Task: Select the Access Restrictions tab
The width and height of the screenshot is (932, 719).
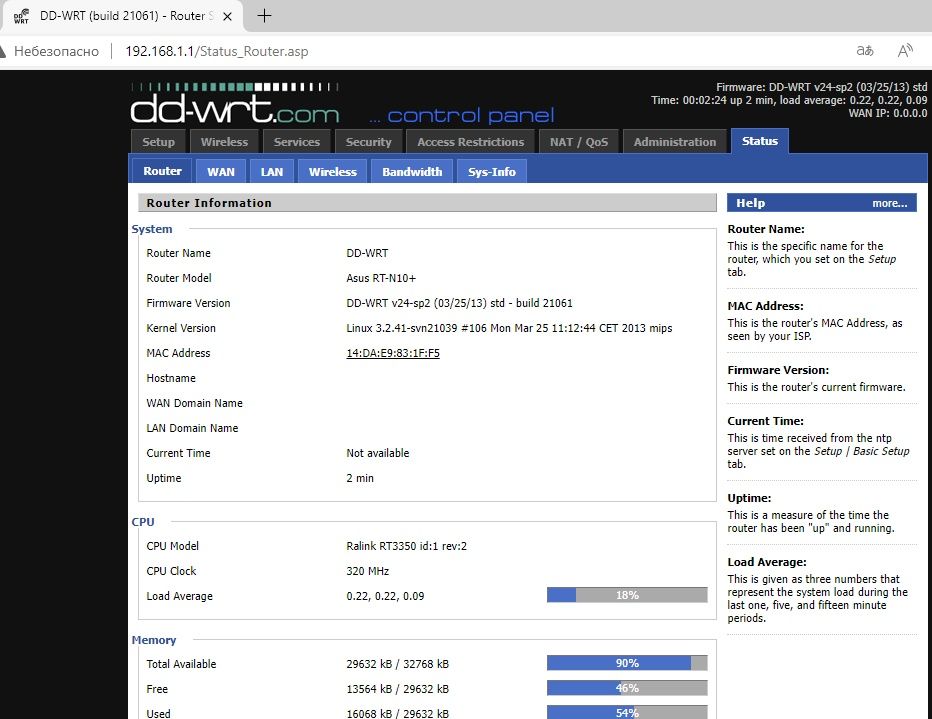Action: click(x=471, y=142)
